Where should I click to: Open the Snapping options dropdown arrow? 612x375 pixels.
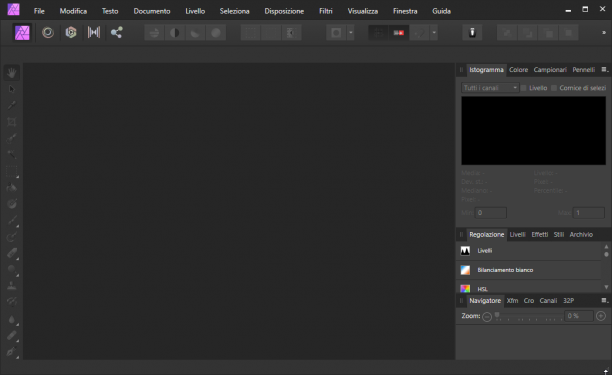434,33
